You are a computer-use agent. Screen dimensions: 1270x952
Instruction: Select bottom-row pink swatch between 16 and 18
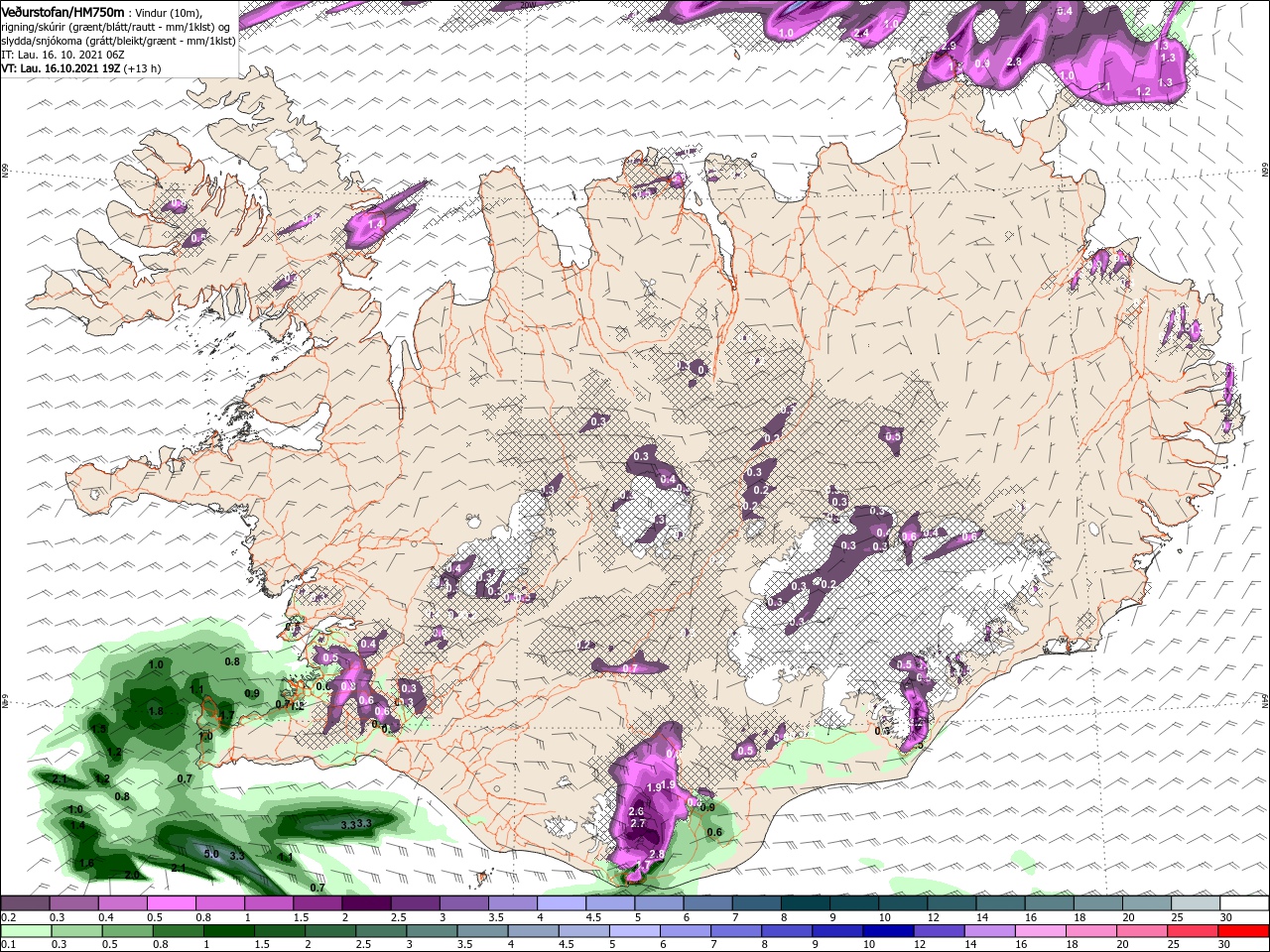(1039, 930)
